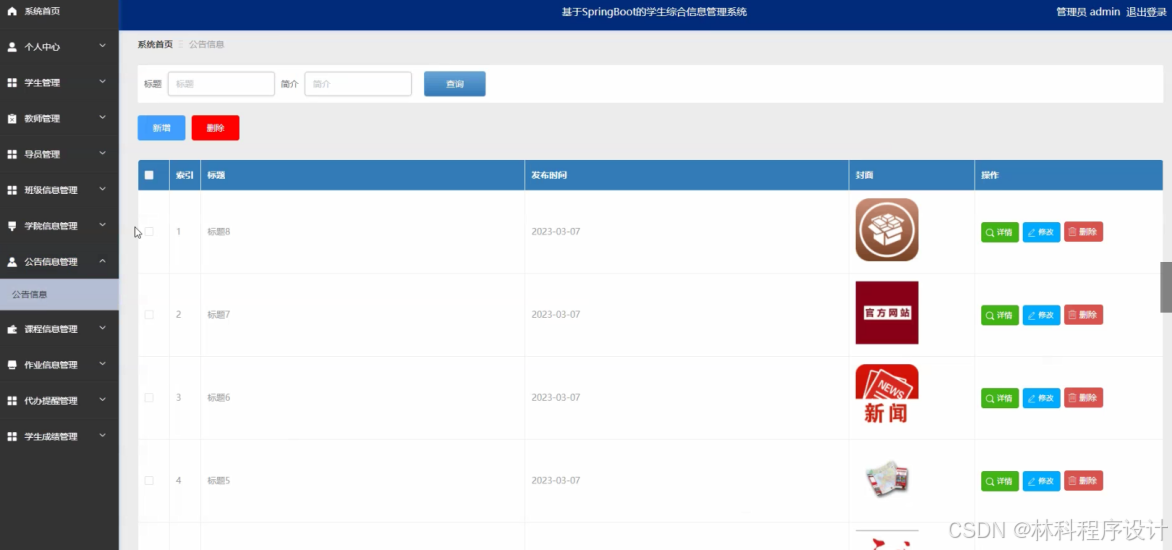Screen dimensions: 1172x550
Task: Open the 教师管理 sidebar menu
Action: (59, 119)
